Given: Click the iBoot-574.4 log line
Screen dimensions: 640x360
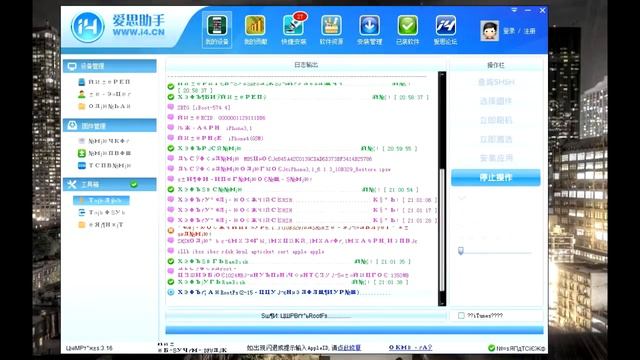Looking at the screenshot, I should (x=204, y=108).
